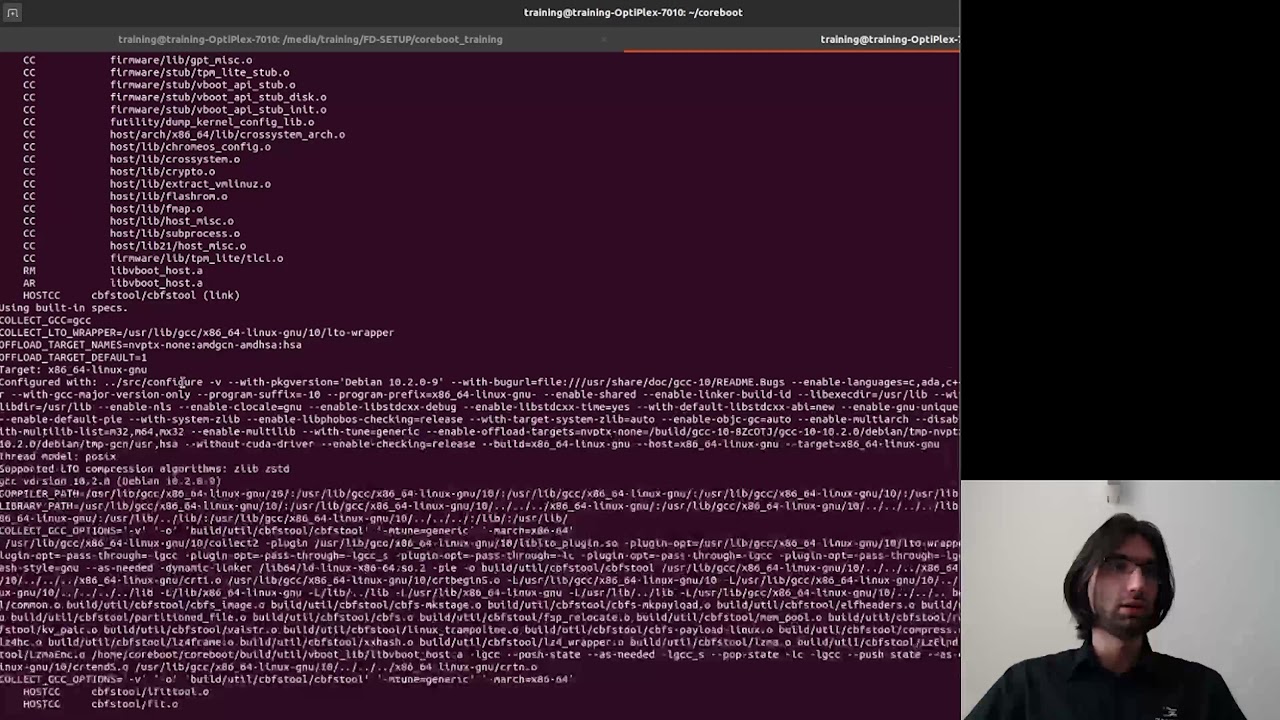Screen dimensions: 1280x720
Task: Click the line 'host/lib/flashrom.o'
Action: pos(169,196)
